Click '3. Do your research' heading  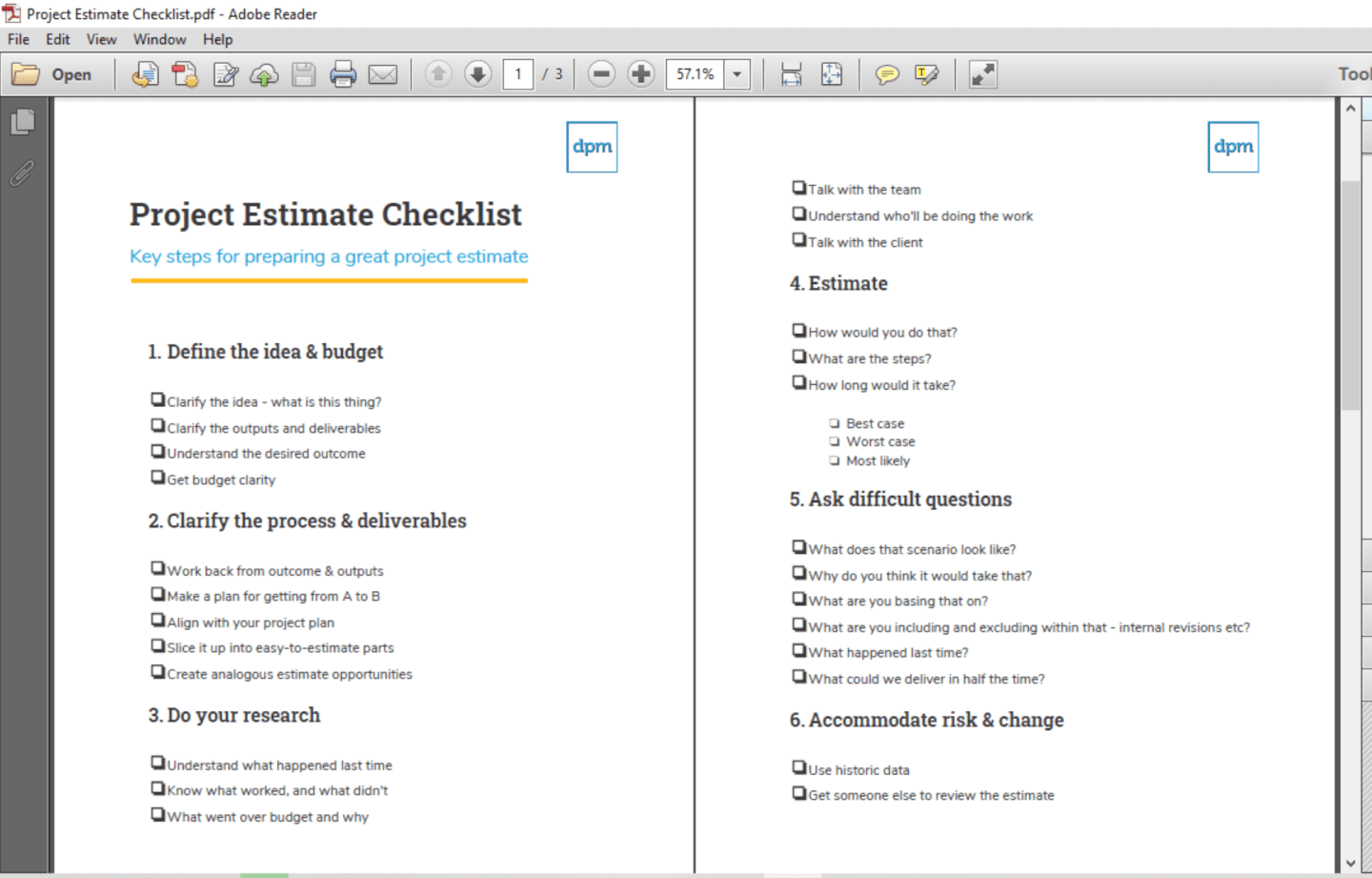pos(234,715)
